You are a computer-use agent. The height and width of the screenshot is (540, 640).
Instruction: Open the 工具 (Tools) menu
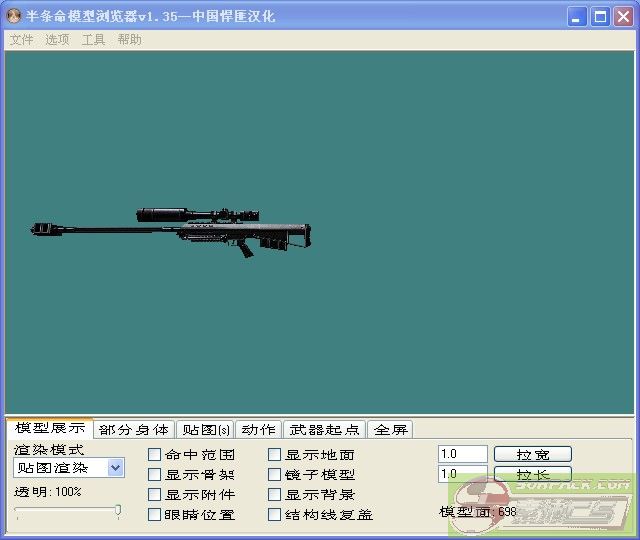click(x=93, y=40)
